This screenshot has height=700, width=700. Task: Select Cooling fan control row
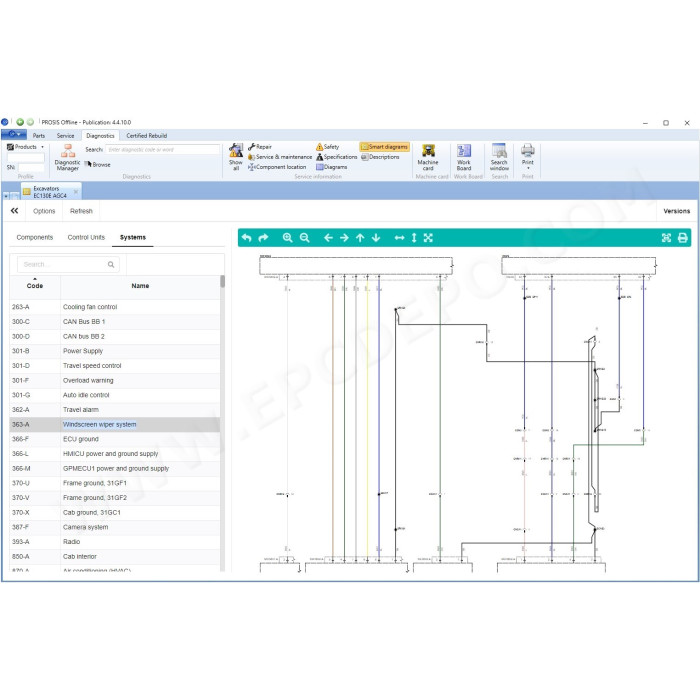point(115,307)
